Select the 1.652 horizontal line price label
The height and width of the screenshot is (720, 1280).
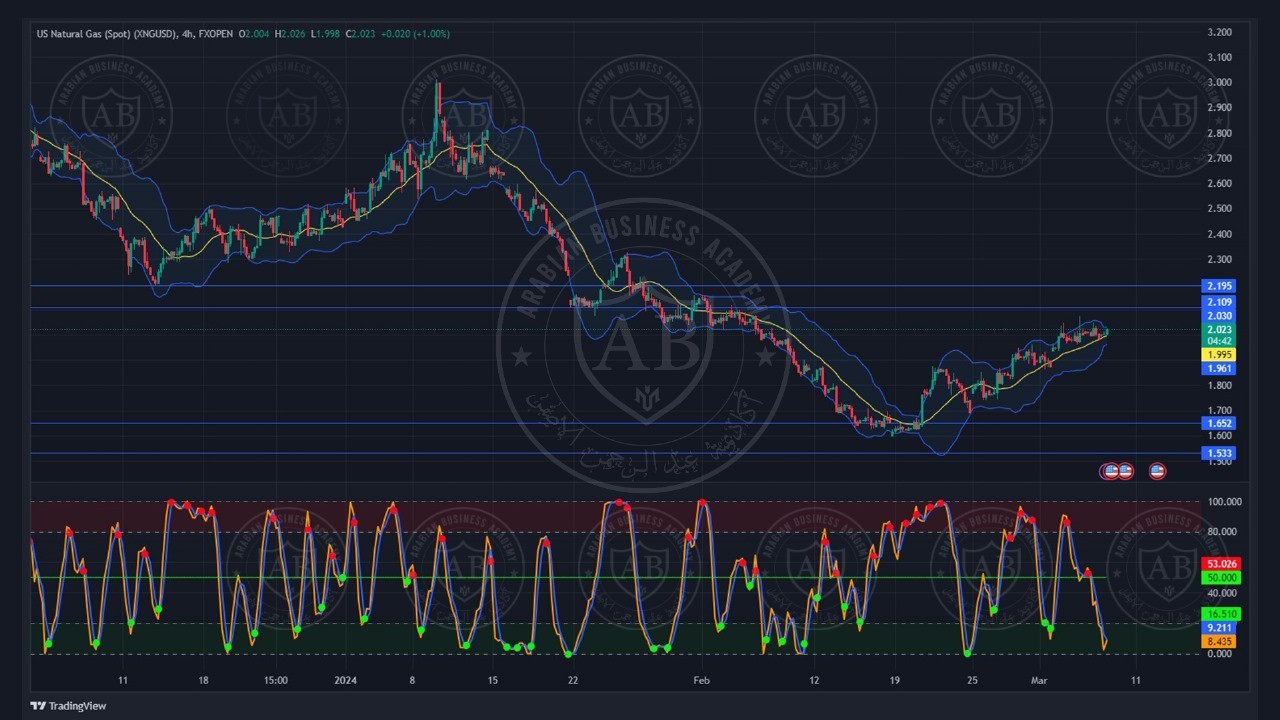pyautogui.click(x=1220, y=423)
